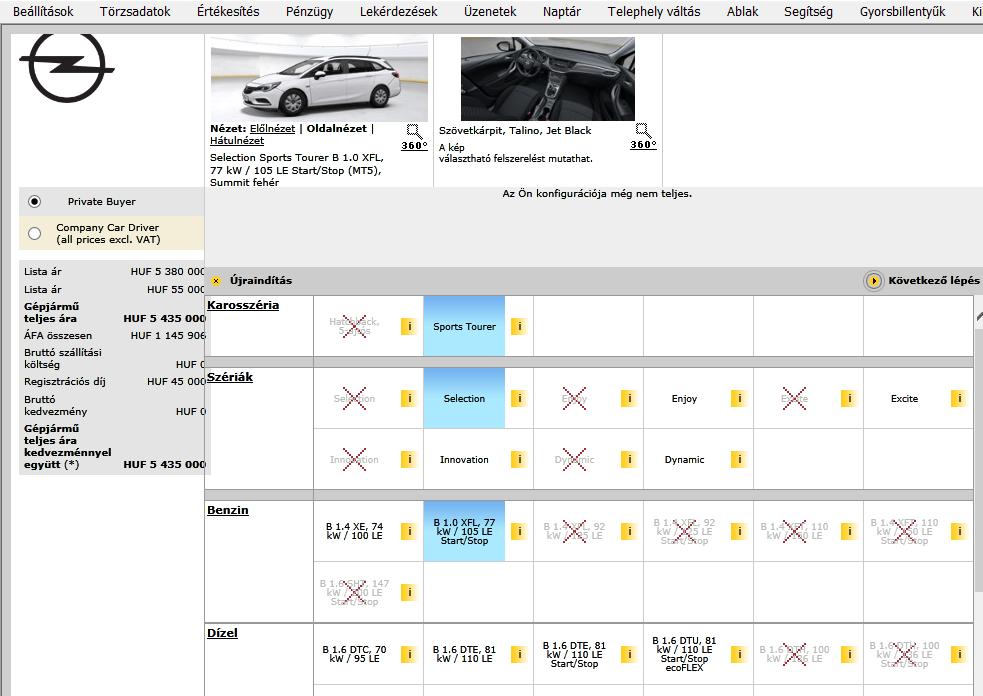Open the Pénzügy menu
983x696 pixels.
[x=309, y=11]
